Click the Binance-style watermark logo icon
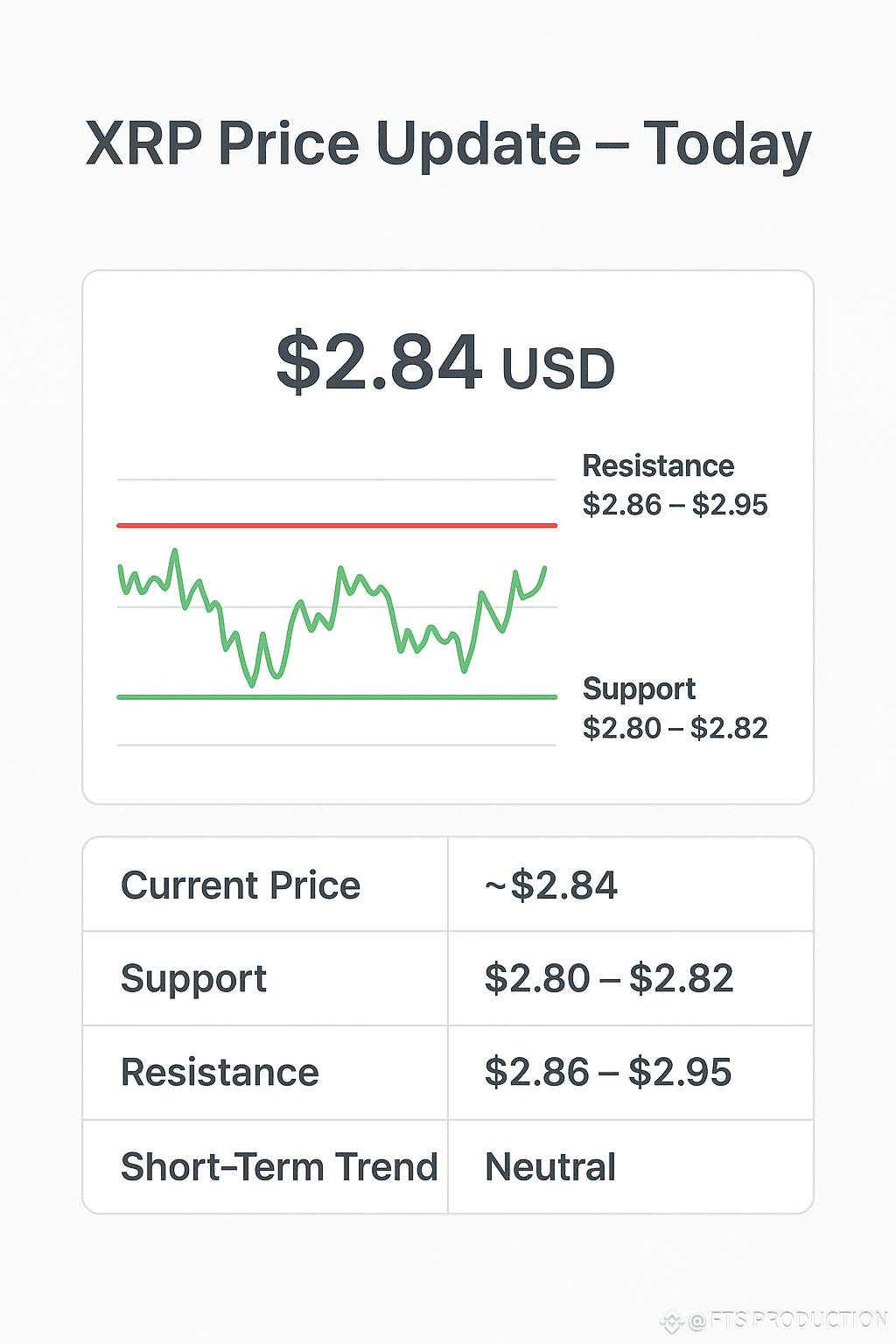Screen dimensions: 896x1344 click(672, 1321)
